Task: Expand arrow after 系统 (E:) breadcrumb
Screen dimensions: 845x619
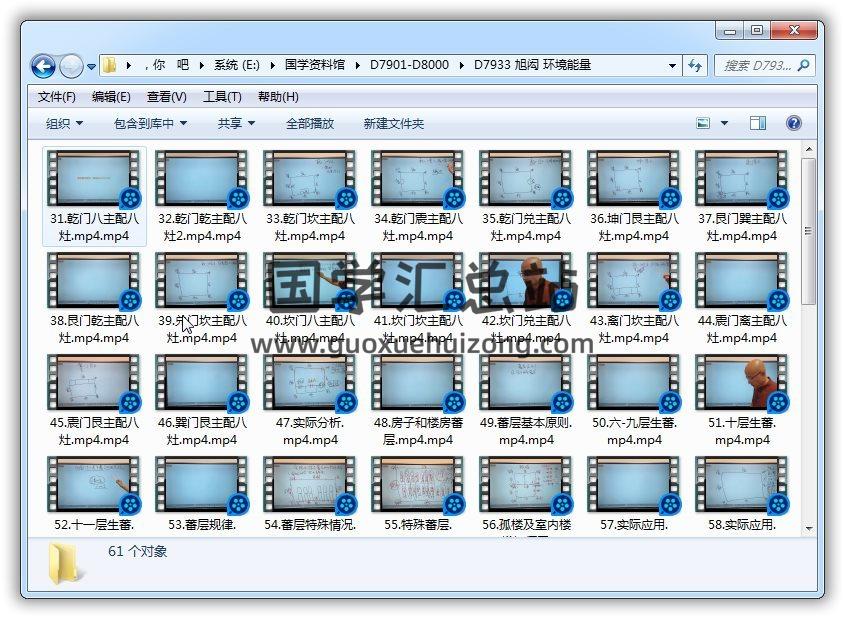Action: tap(273, 65)
